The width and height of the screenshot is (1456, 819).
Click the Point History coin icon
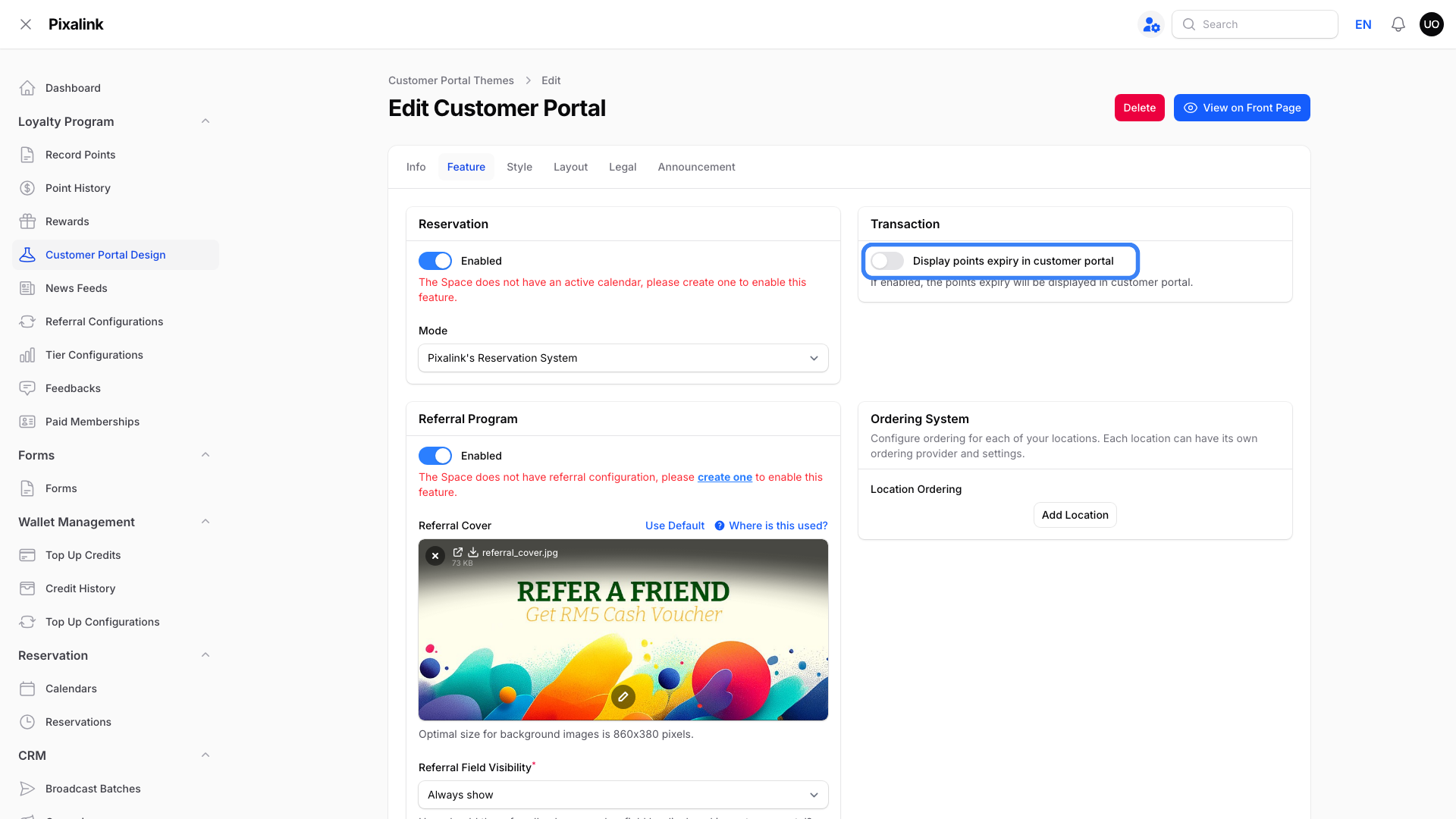27,188
